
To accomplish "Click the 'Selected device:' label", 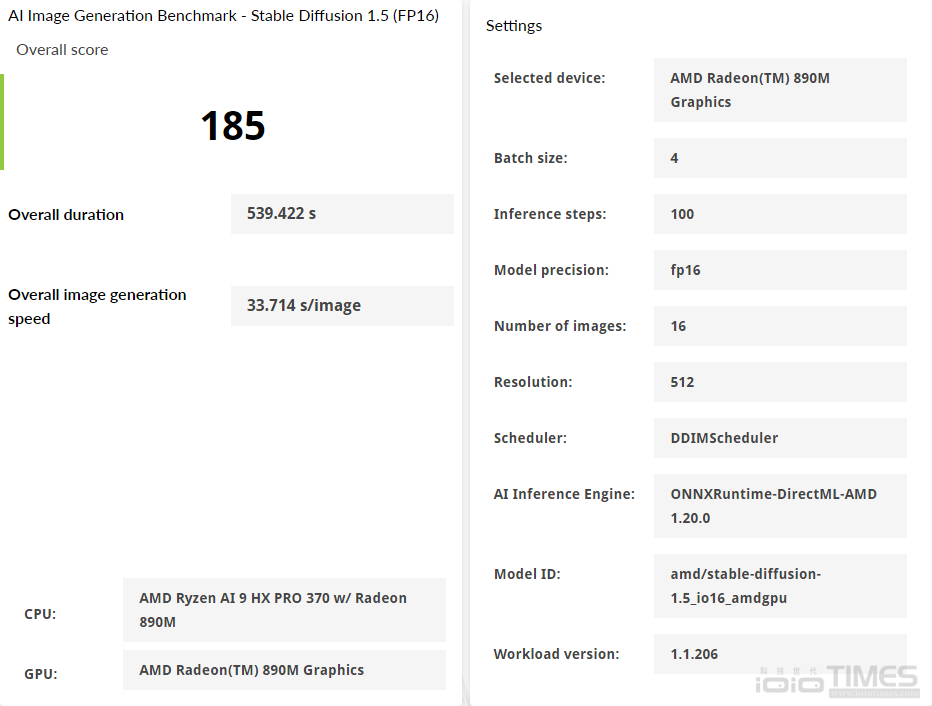I will [x=549, y=78].
